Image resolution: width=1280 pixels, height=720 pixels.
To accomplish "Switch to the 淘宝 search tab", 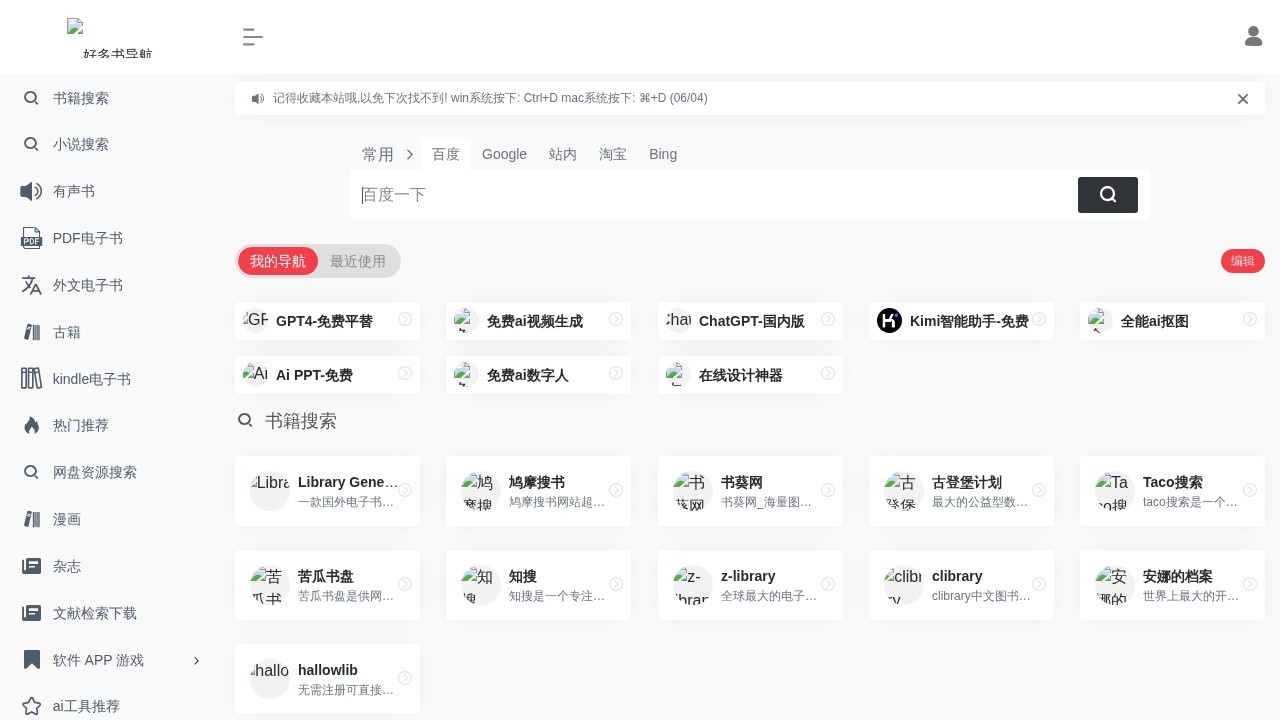I will point(613,154).
